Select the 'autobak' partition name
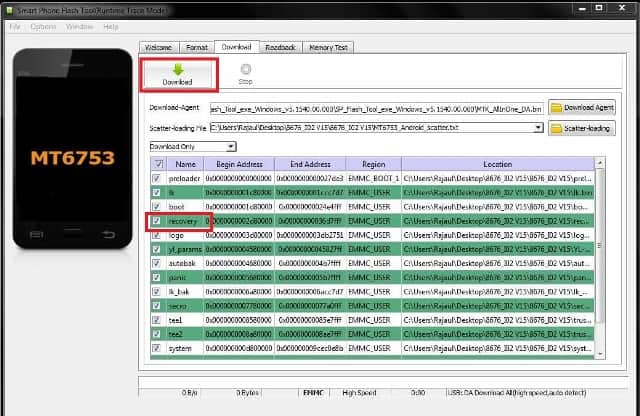 tap(182, 263)
